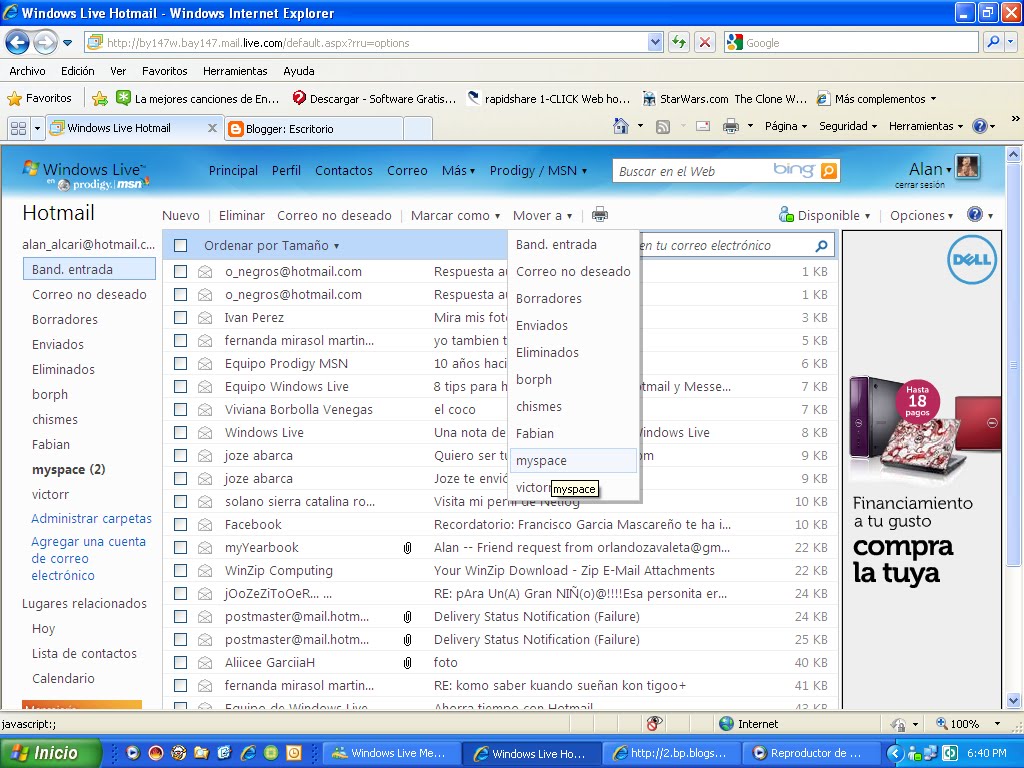
Task: Click the Hotmail help question mark icon
Action: point(975,214)
